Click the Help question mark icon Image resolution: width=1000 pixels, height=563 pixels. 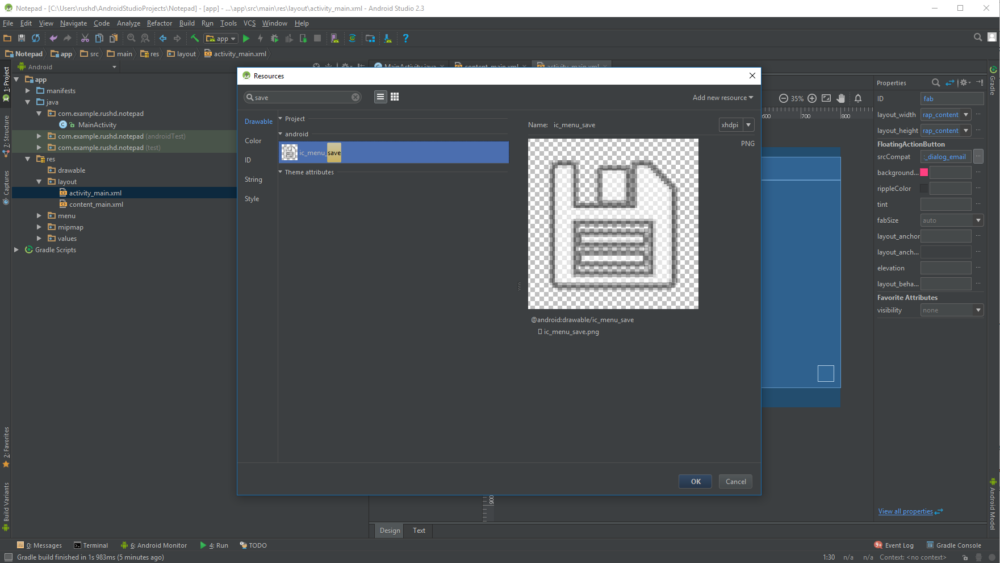click(x=405, y=39)
